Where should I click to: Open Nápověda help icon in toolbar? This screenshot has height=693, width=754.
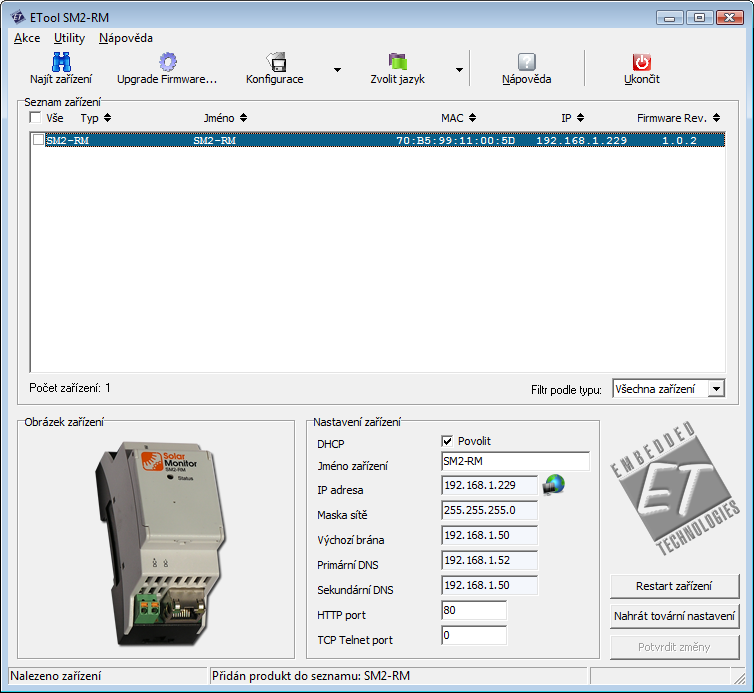click(x=526, y=62)
